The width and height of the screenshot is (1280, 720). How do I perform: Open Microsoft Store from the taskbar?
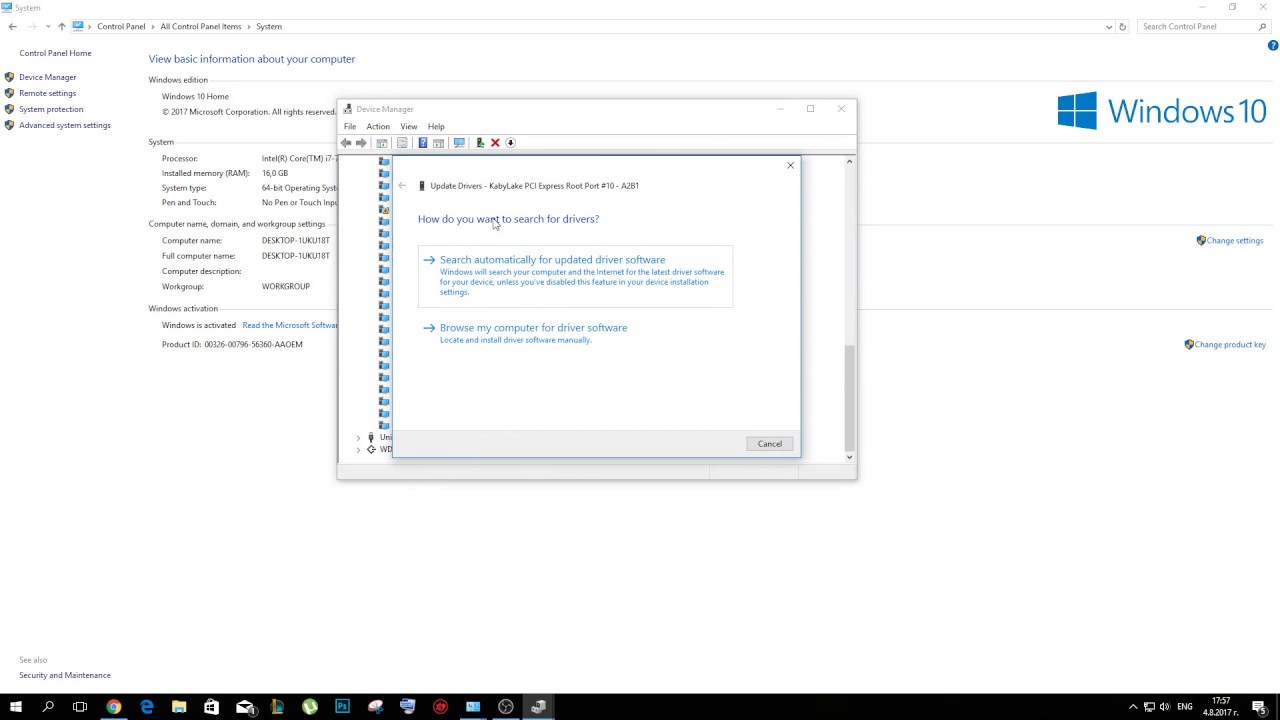pos(211,707)
